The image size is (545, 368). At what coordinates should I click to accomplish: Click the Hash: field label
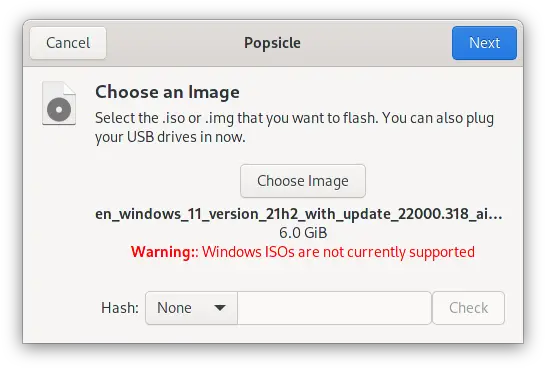coord(120,308)
